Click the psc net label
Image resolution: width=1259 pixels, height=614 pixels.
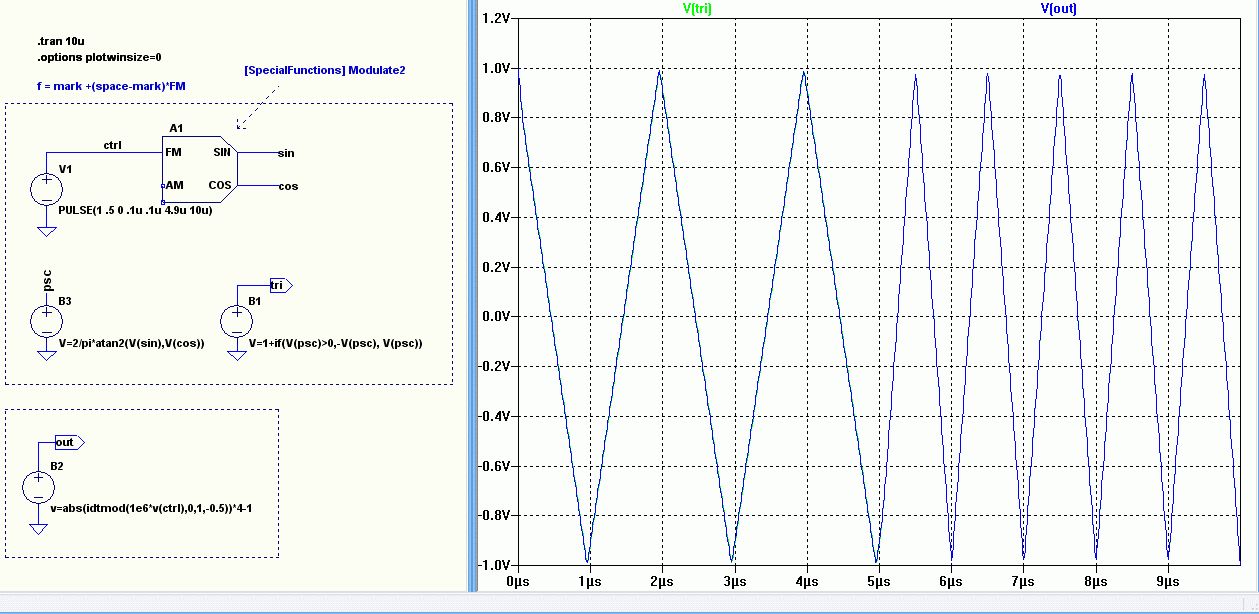pos(46,280)
